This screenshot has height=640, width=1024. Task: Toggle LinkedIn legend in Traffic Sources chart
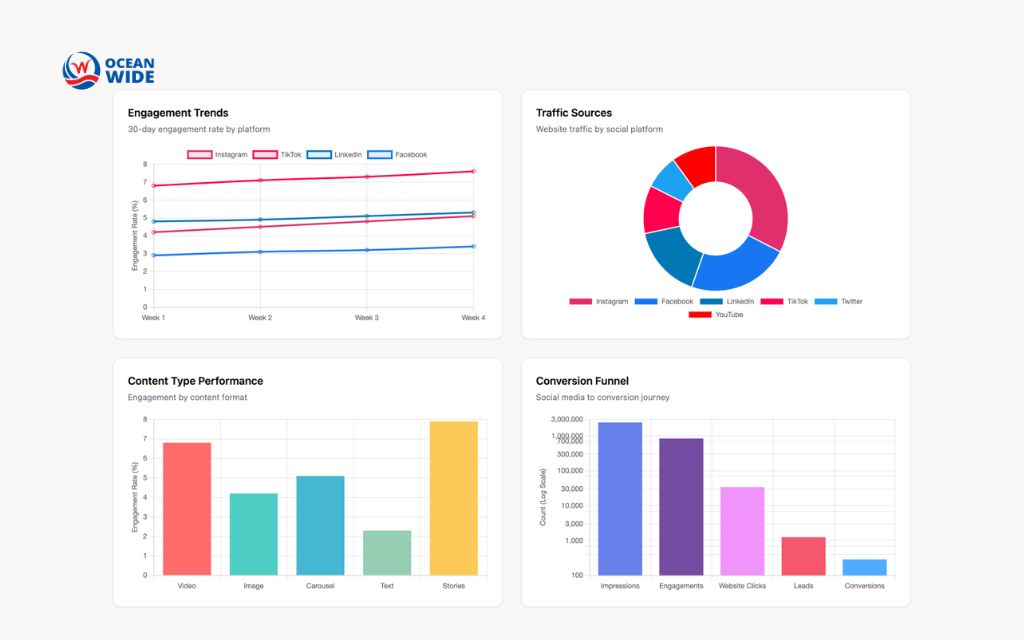tap(727, 302)
